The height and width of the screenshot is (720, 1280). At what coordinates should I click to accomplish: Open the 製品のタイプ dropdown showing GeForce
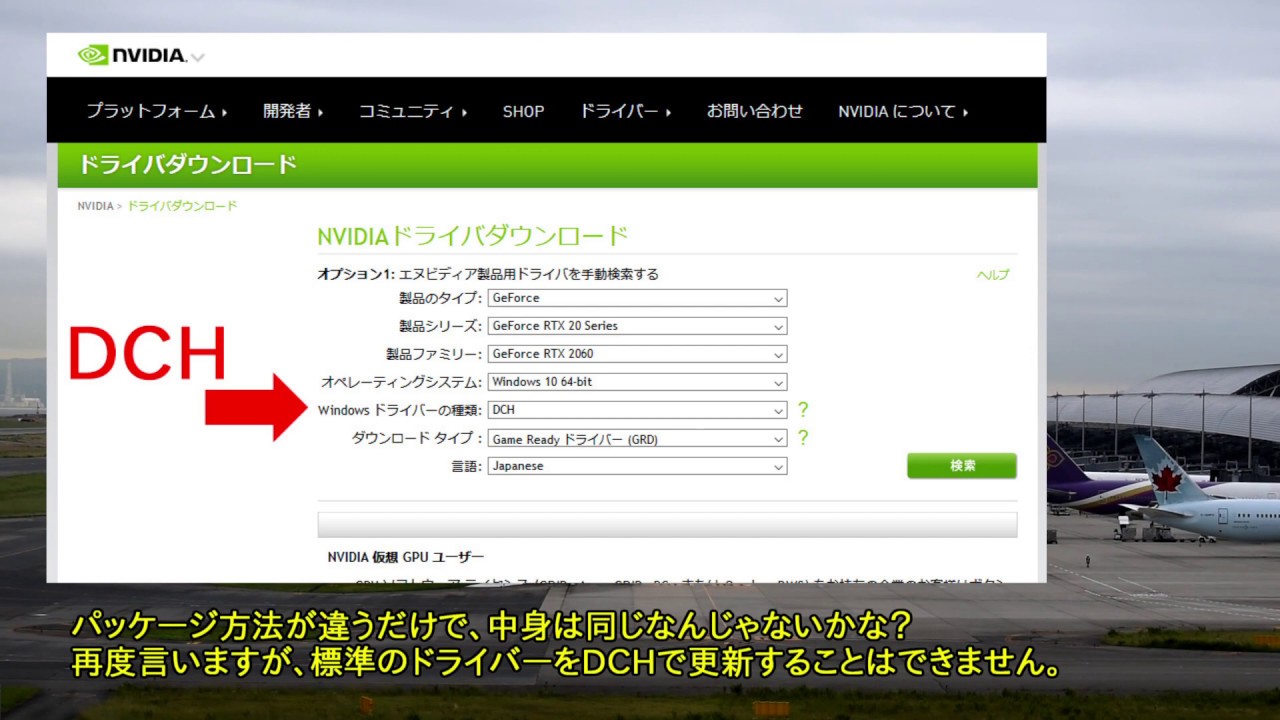[x=637, y=298]
